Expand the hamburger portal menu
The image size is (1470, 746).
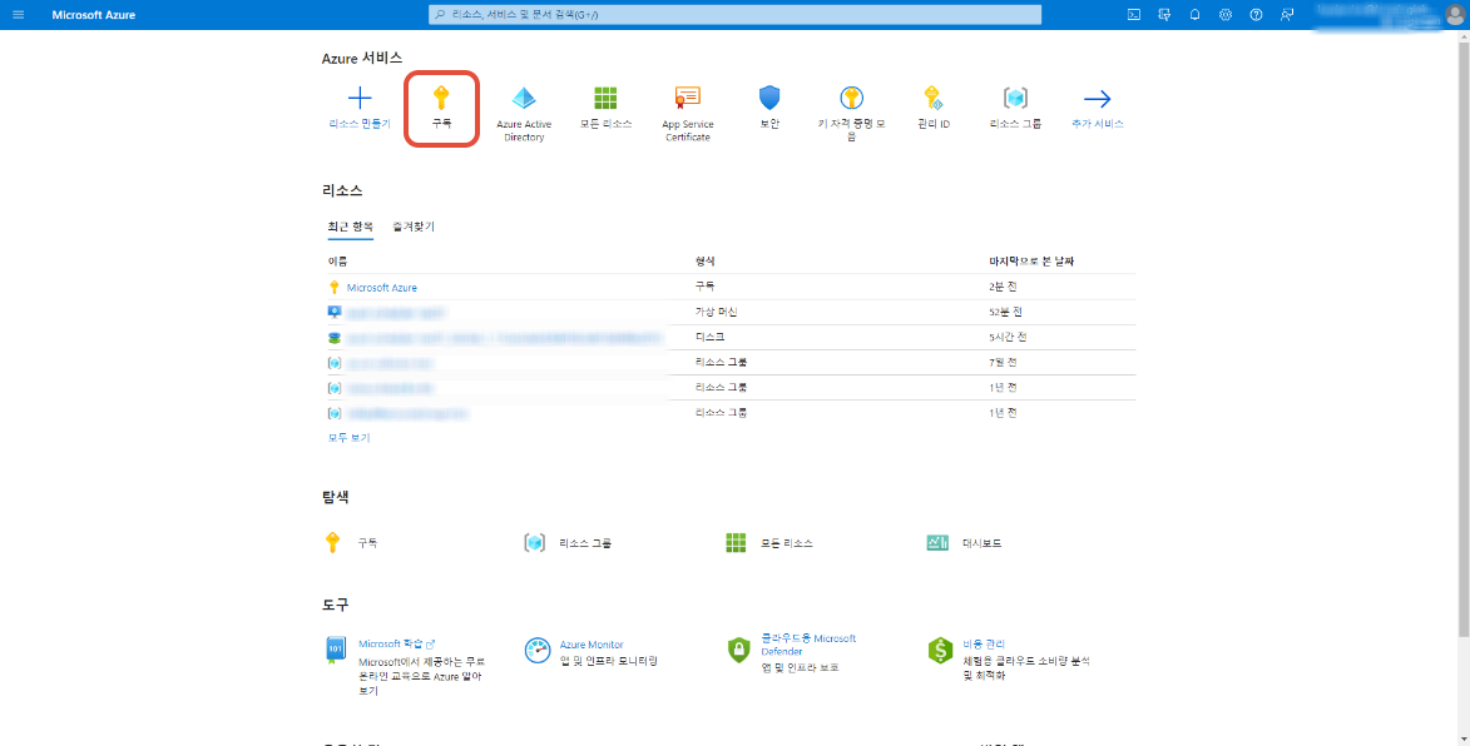[18, 15]
